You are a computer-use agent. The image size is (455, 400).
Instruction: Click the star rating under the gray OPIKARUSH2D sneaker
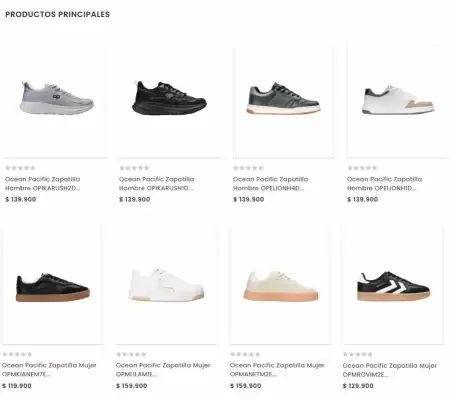pos(20,168)
